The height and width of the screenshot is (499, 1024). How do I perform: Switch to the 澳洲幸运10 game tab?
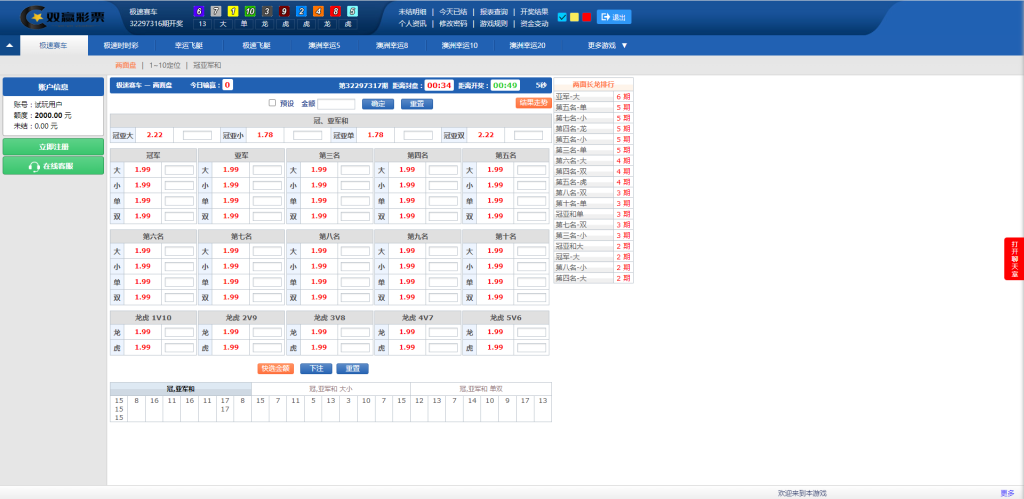(x=459, y=45)
